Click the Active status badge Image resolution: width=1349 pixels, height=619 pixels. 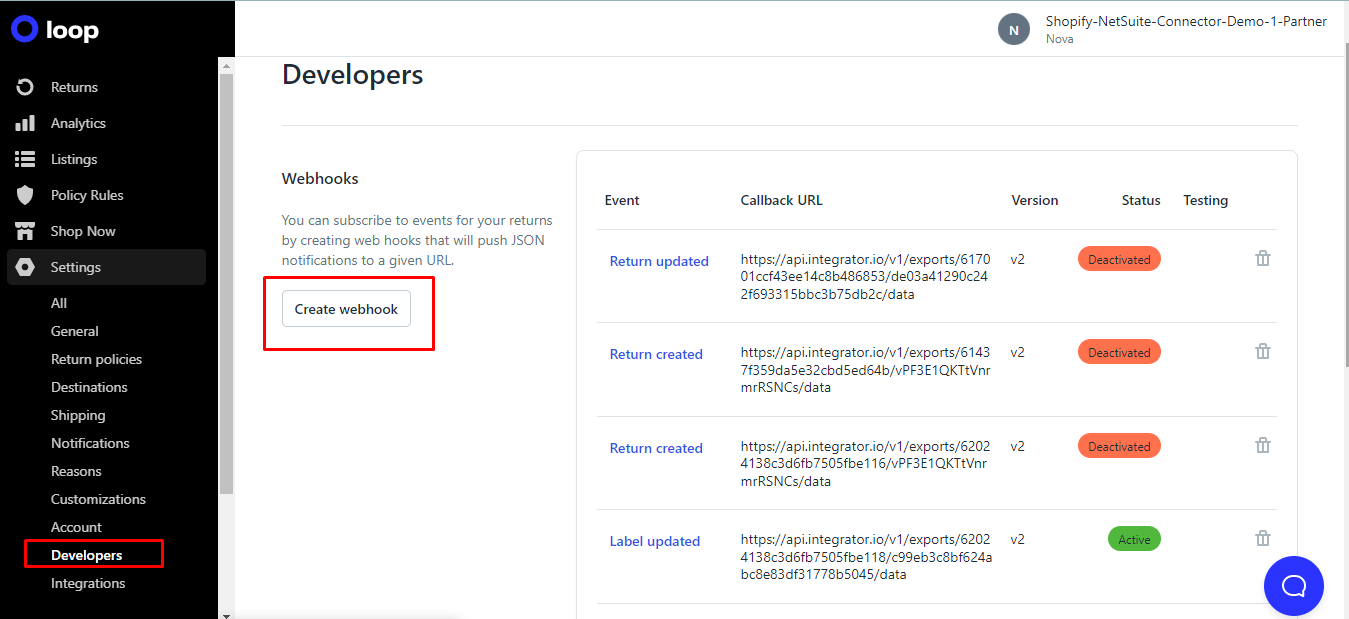point(1134,538)
